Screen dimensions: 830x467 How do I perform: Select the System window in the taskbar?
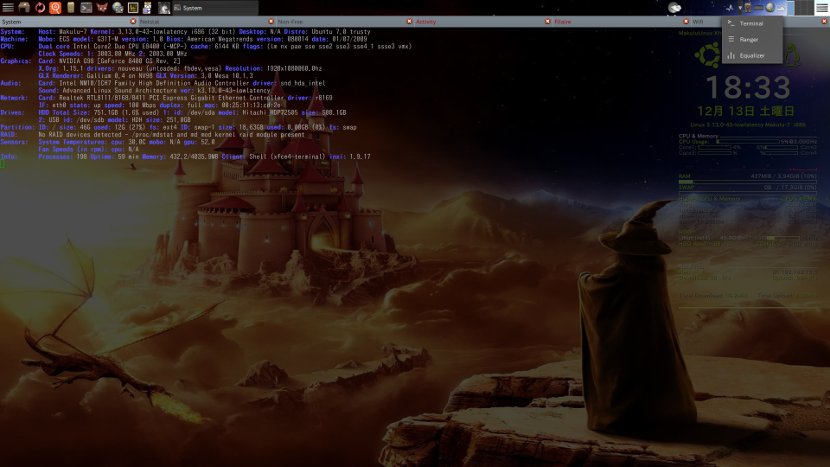215,8
